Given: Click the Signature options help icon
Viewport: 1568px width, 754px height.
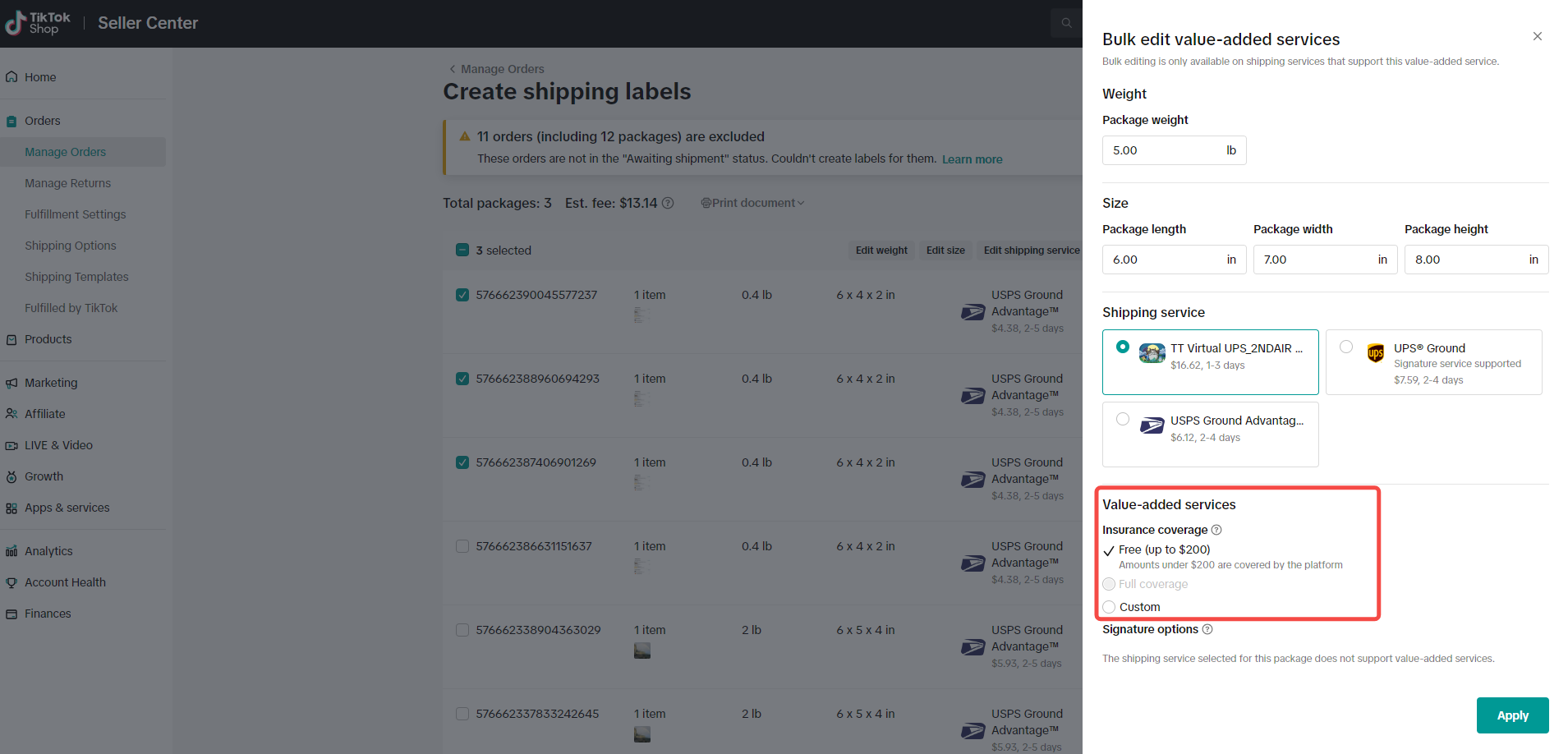Looking at the screenshot, I should tap(1207, 629).
